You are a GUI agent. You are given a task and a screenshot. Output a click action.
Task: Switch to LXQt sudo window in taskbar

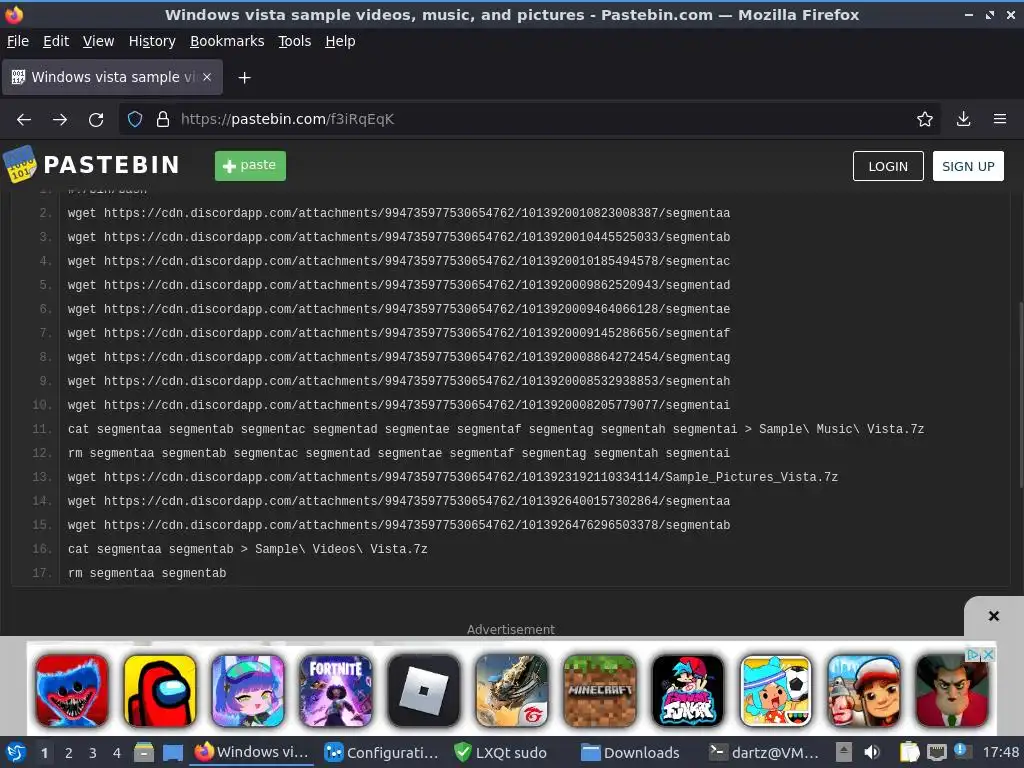(501, 753)
